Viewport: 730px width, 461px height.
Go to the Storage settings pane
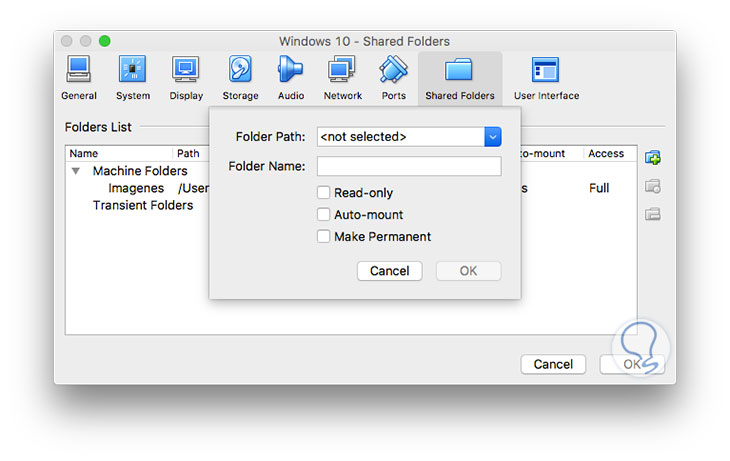click(x=240, y=77)
